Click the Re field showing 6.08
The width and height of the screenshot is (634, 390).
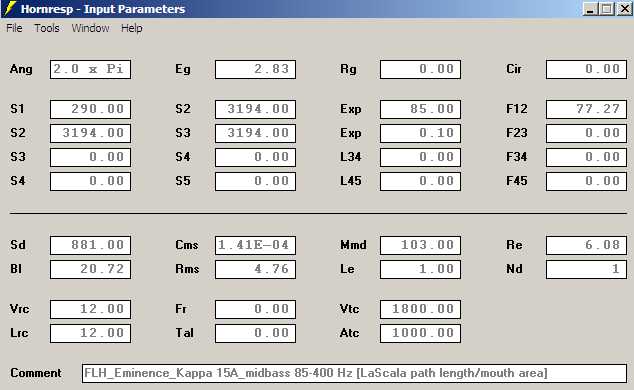pos(586,245)
